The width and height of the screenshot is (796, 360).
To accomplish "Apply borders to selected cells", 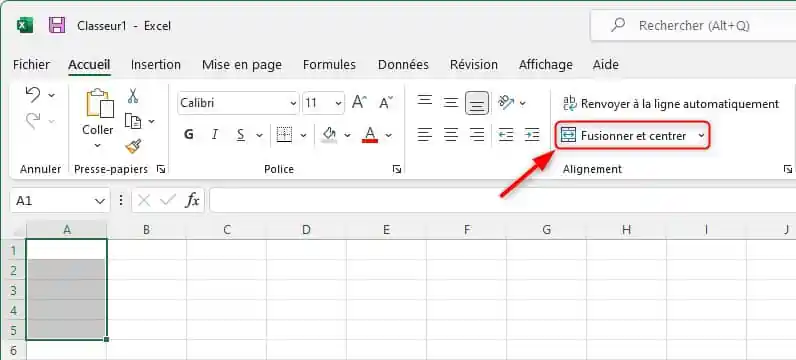I will (284, 135).
